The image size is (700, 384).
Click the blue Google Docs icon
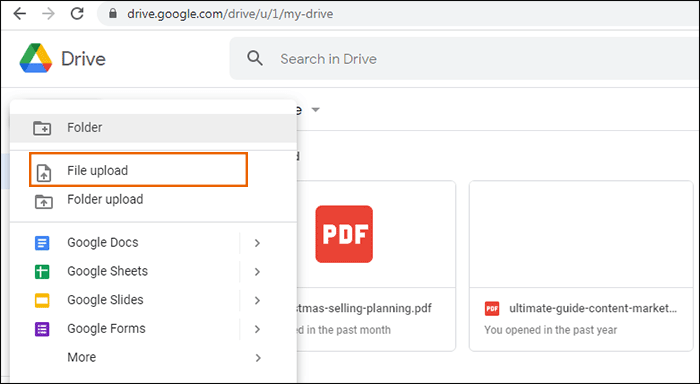point(42,243)
